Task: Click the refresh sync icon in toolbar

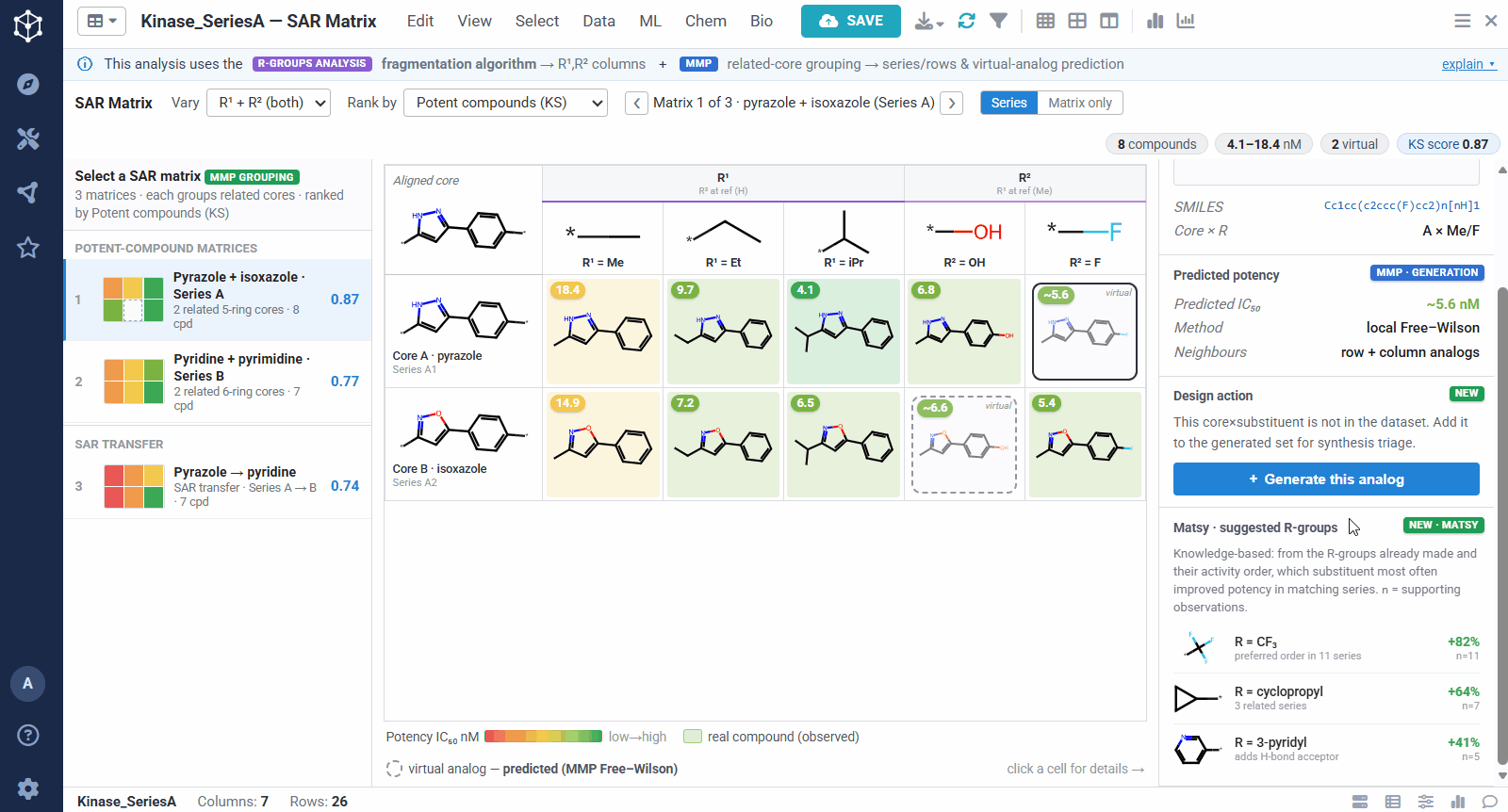Action: click(x=966, y=21)
